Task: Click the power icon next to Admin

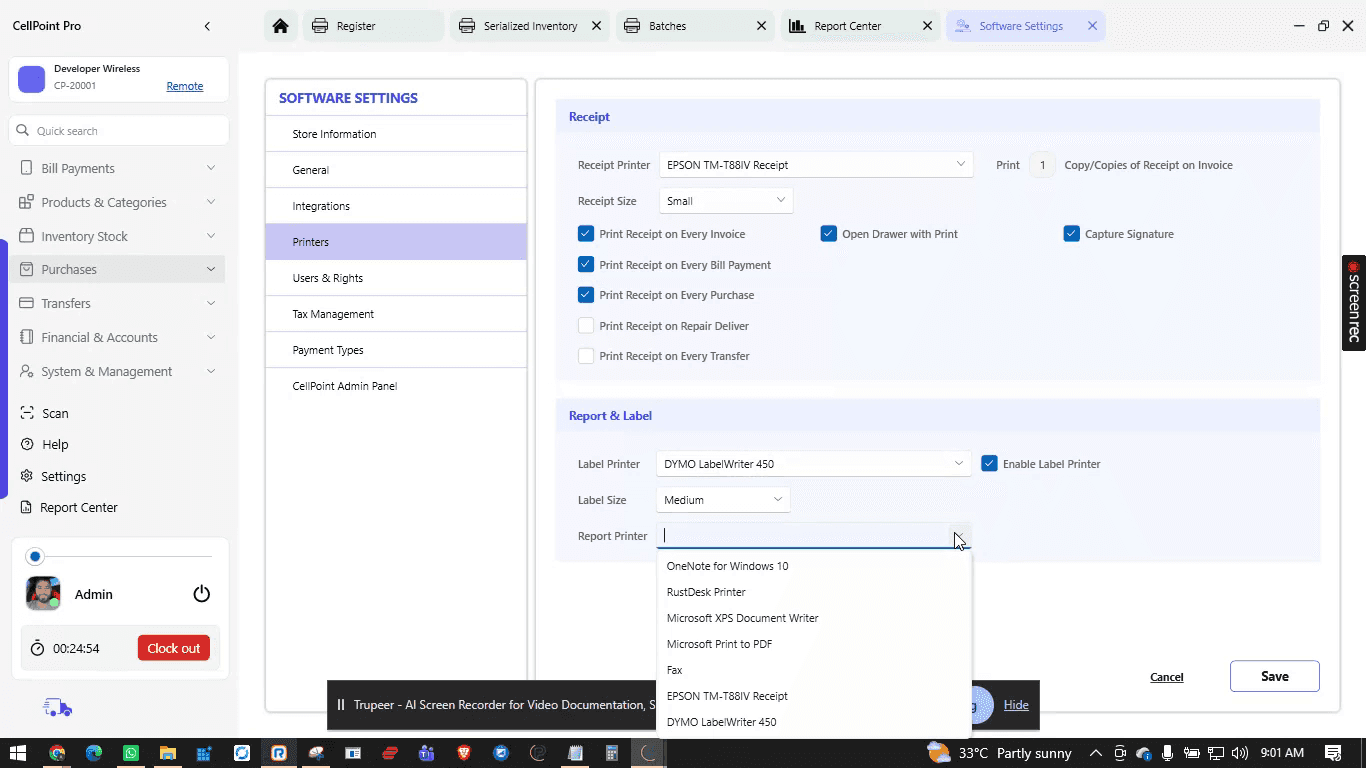Action: (x=202, y=594)
